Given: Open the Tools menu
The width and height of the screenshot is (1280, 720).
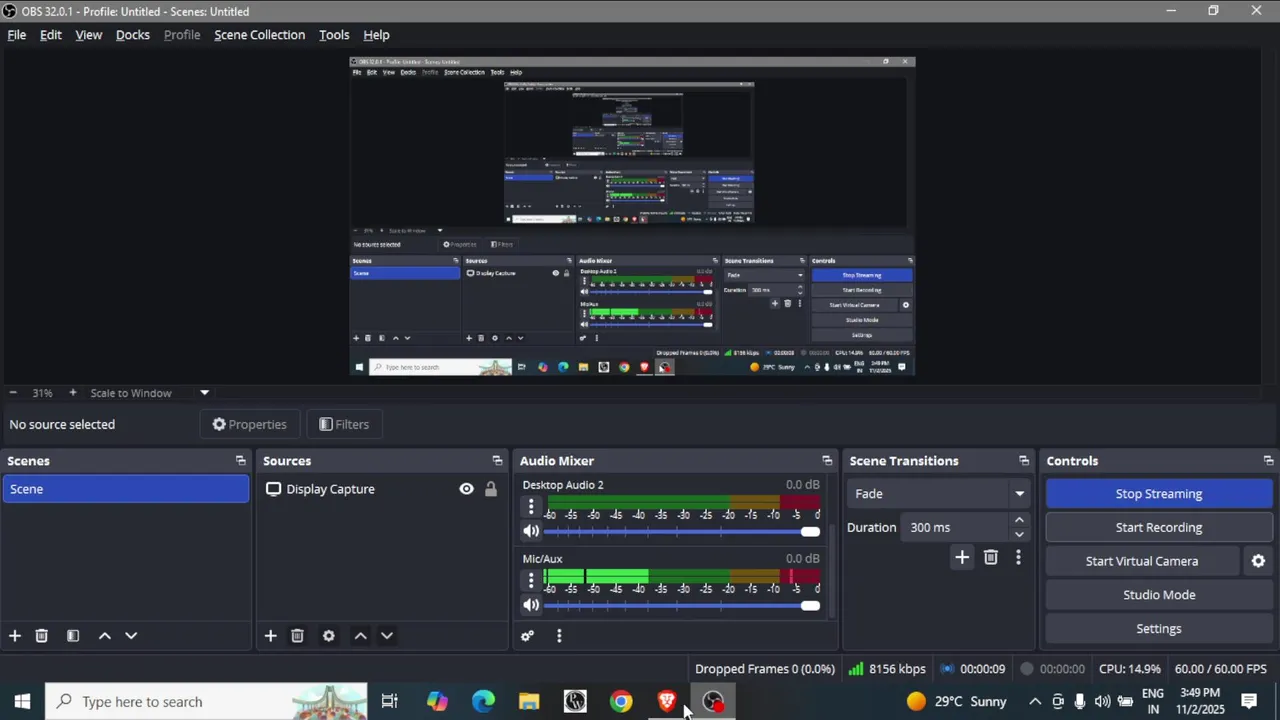Looking at the screenshot, I should pyautogui.click(x=334, y=35).
